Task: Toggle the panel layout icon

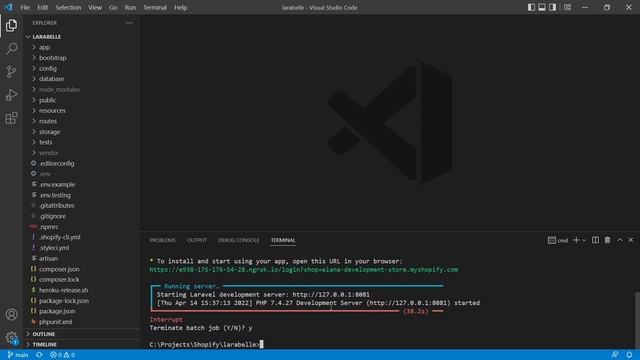Action: (542, 7)
